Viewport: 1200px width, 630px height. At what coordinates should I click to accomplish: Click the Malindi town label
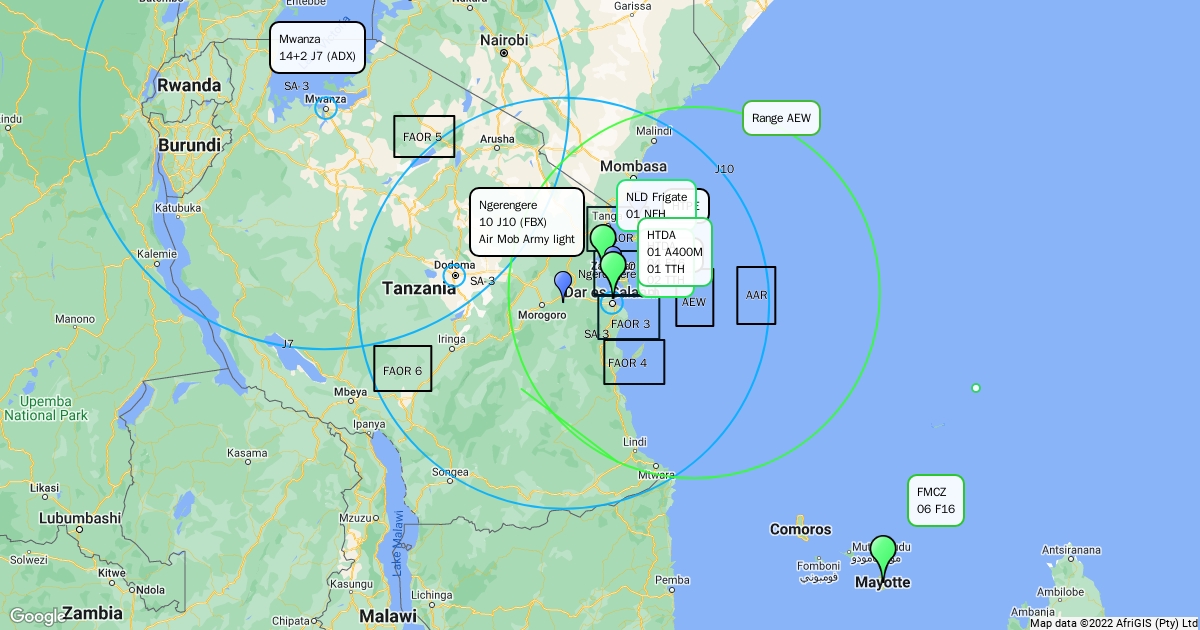[x=654, y=132]
